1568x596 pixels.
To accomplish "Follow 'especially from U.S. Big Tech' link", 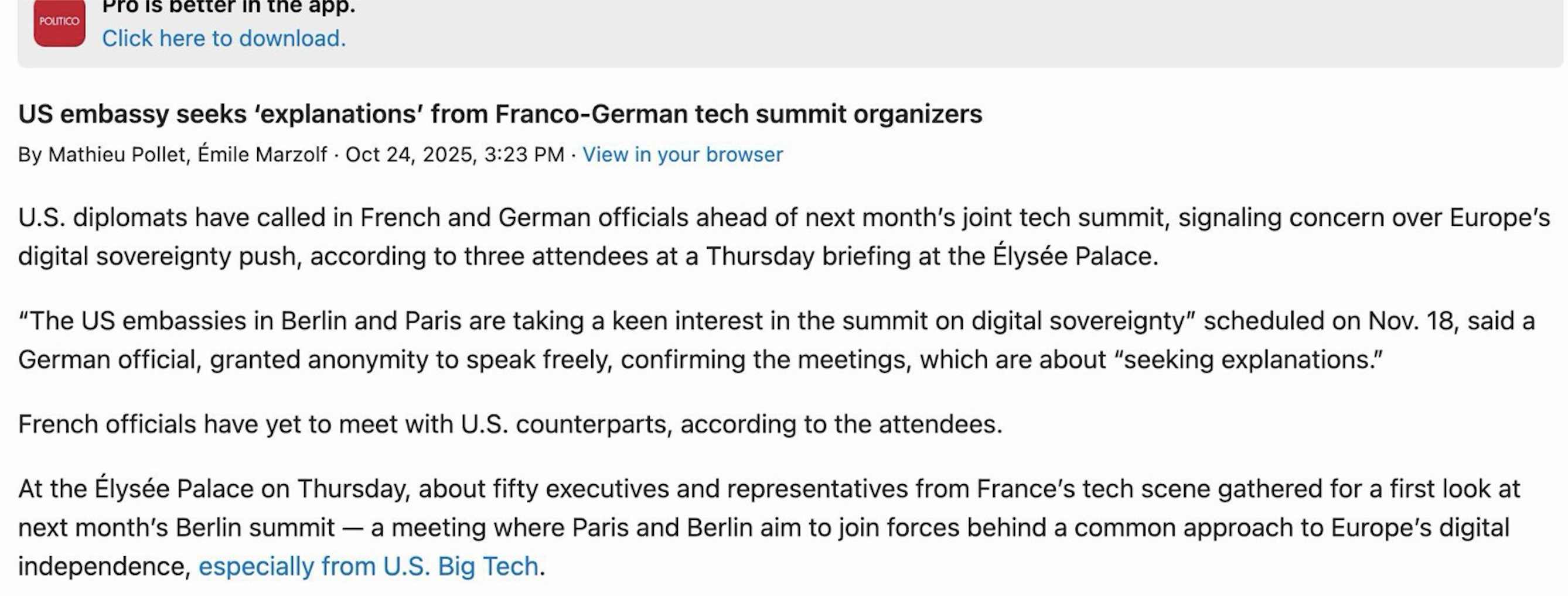I will 368,566.
